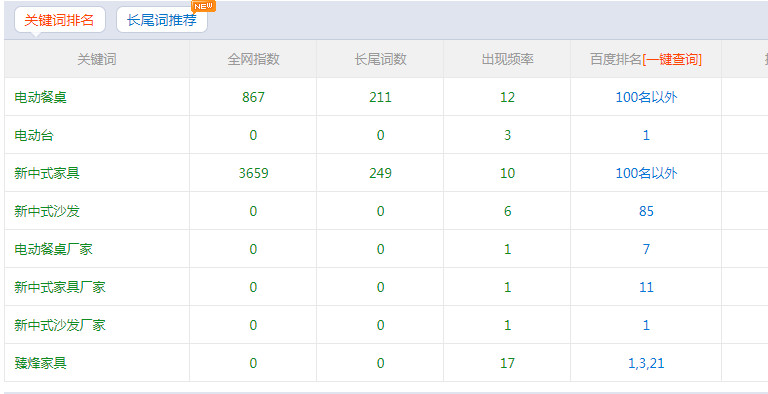Click the 一键查询 link in header
Image resolution: width=768 pixels, height=394 pixels.
point(672,60)
